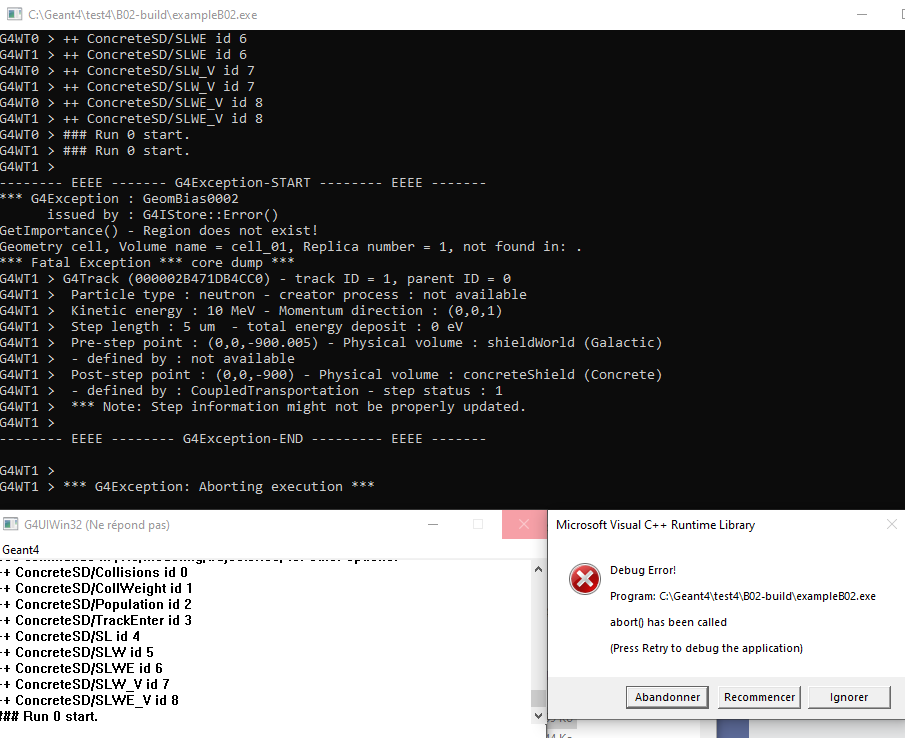
Task: Click the 'Debug Error!' heading text
Action: (x=643, y=570)
